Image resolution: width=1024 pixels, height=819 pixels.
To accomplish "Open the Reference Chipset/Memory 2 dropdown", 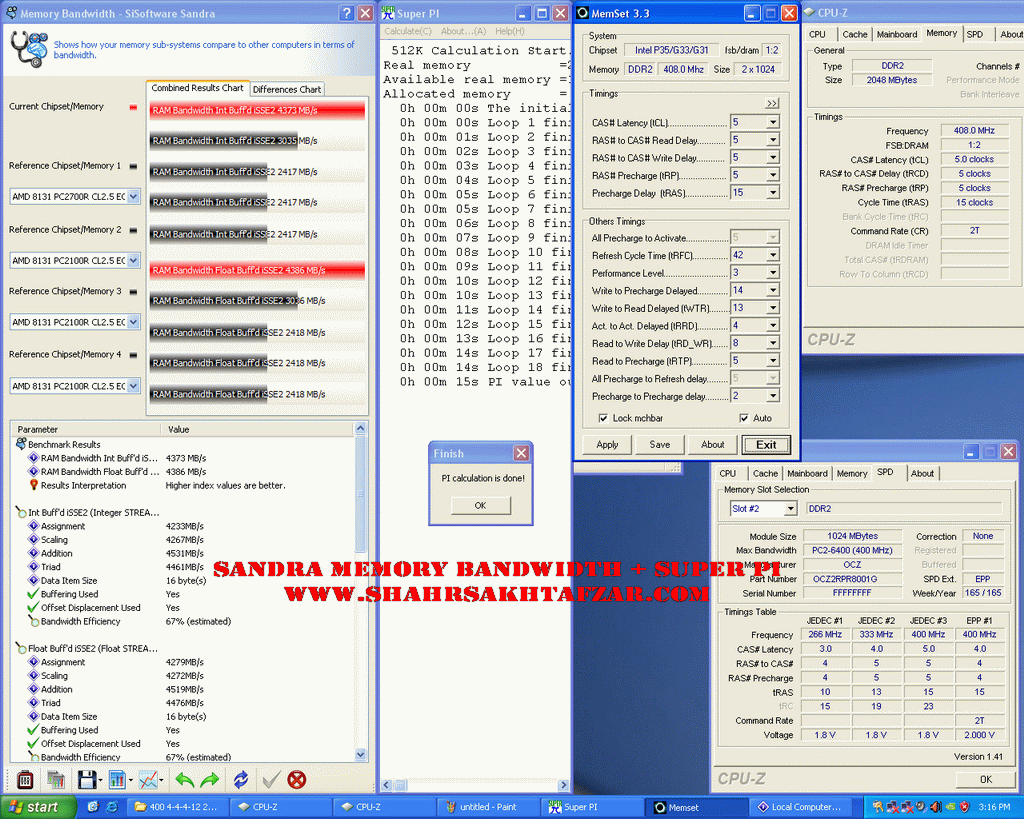I will tap(133, 260).
